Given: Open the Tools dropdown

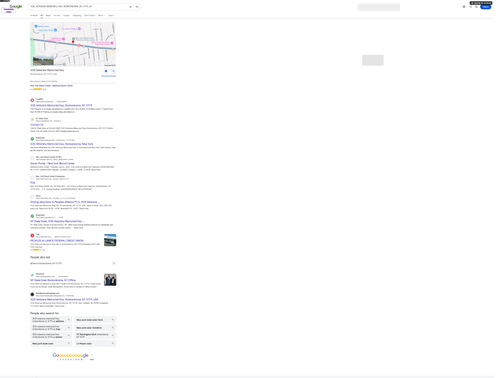Looking at the screenshot, I should pyautogui.click(x=111, y=15).
